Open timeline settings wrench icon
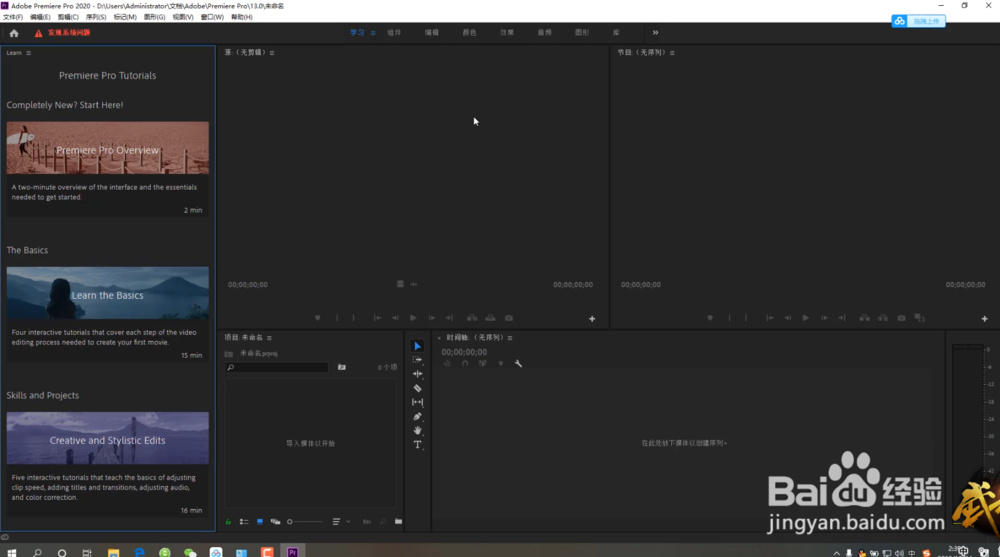Viewport: 1000px width, 557px height. click(x=518, y=364)
